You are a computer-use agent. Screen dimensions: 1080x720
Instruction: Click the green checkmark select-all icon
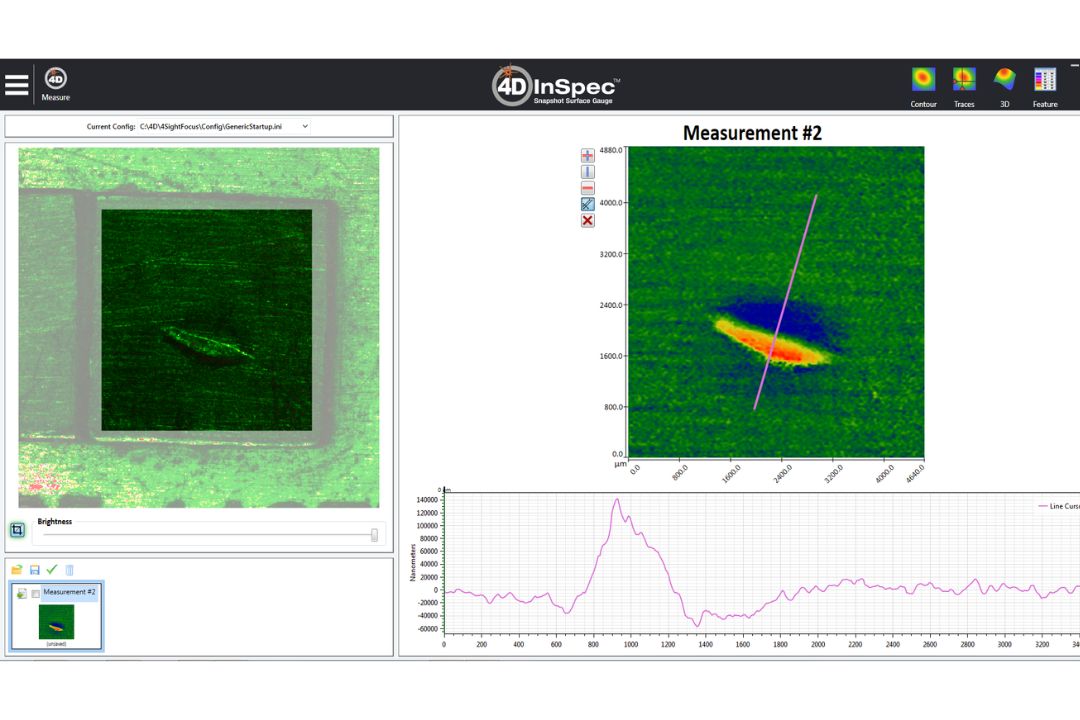[52, 570]
